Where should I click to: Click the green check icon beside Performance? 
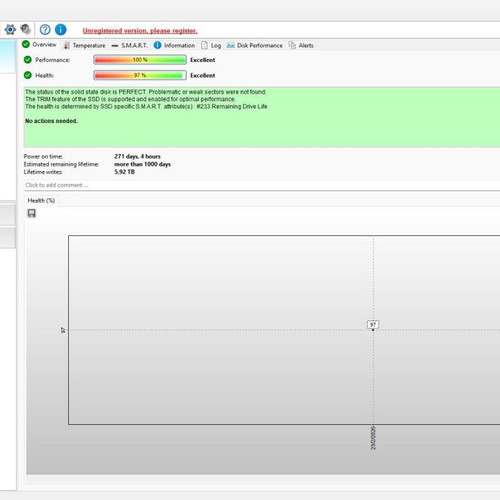coord(28,60)
